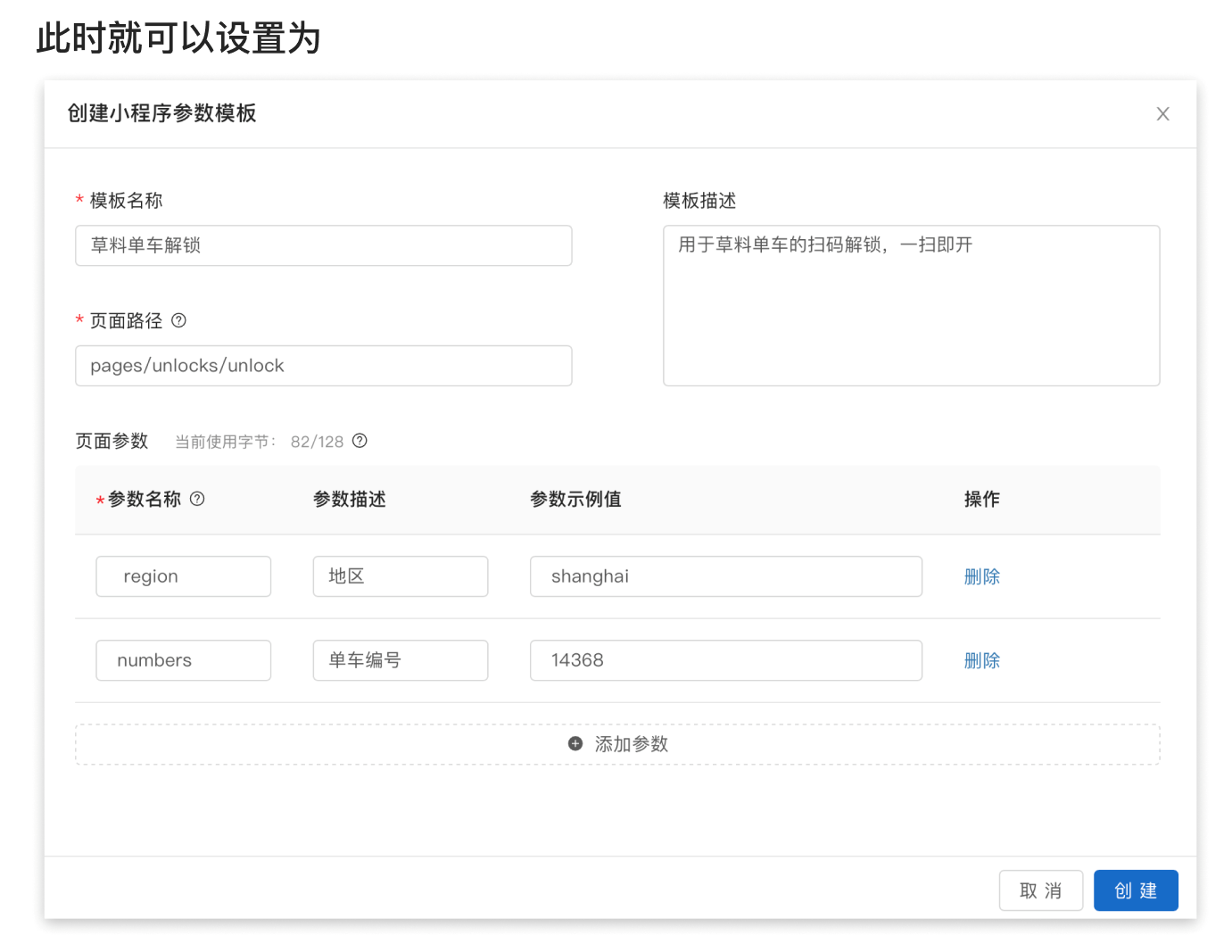Screen dimensions: 1232x952
Task: Click the help icon next to 页面路径
Action: pyautogui.click(x=178, y=320)
